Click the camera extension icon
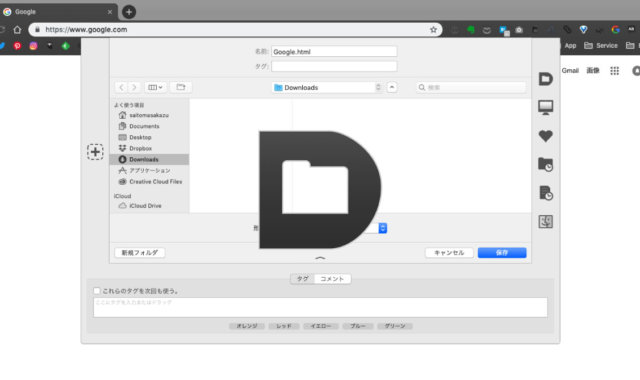640x380 pixels. tap(519, 30)
